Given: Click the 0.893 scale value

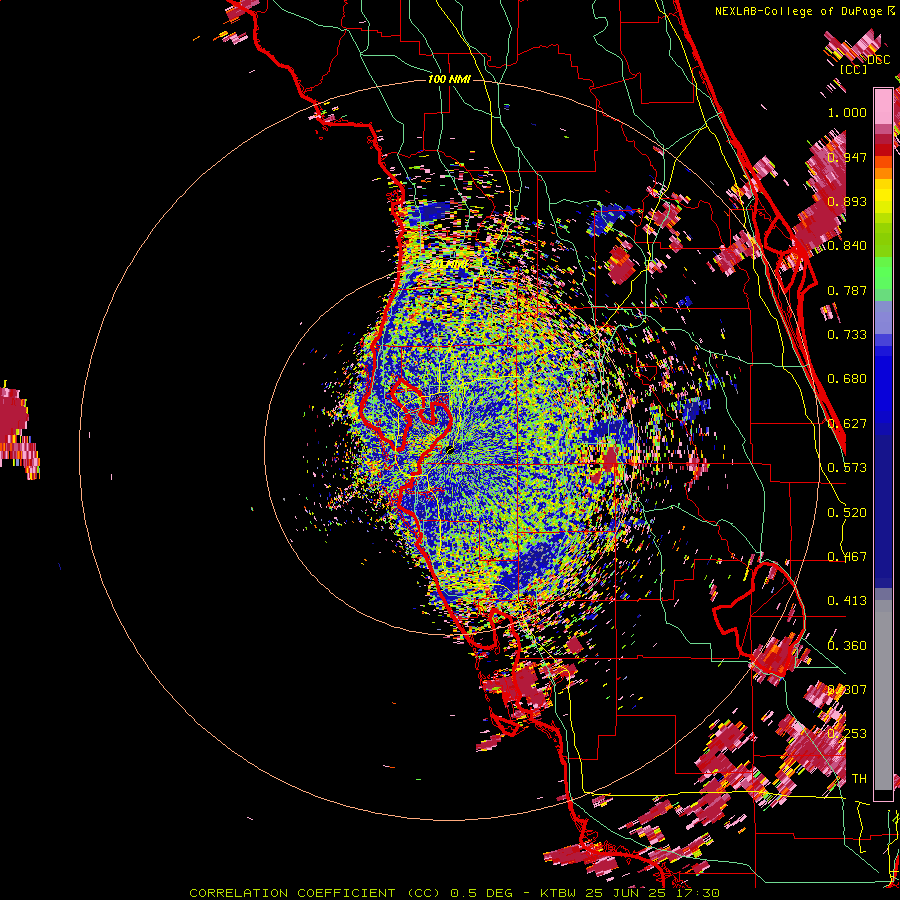Looking at the screenshot, I should (847, 201).
